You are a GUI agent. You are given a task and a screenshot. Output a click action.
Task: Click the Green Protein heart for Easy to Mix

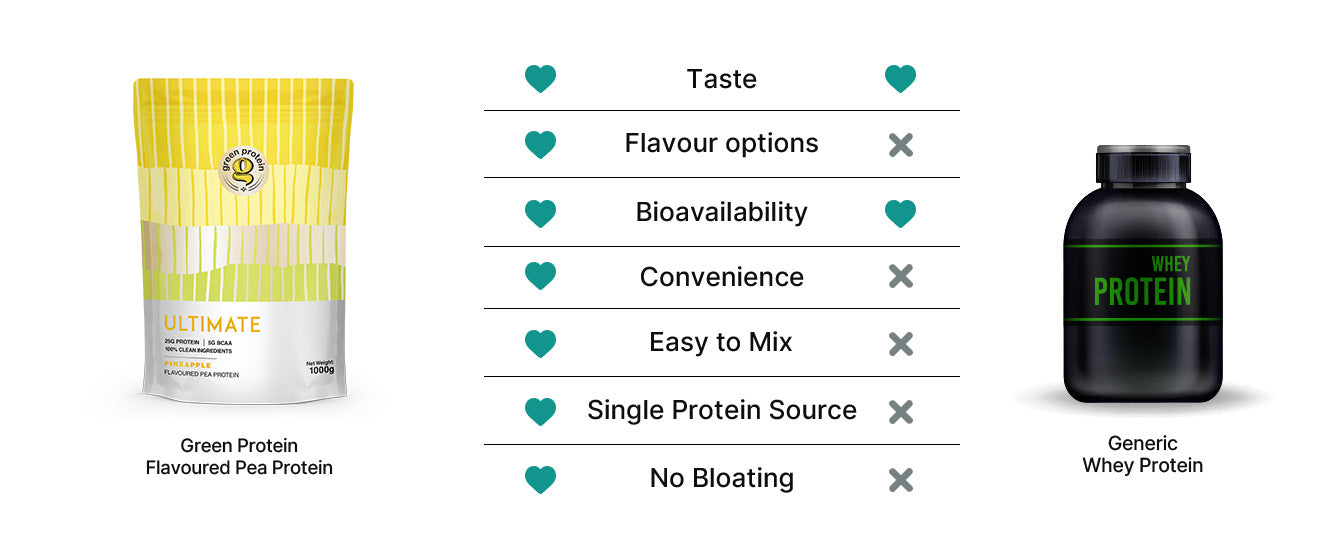pyautogui.click(x=540, y=344)
